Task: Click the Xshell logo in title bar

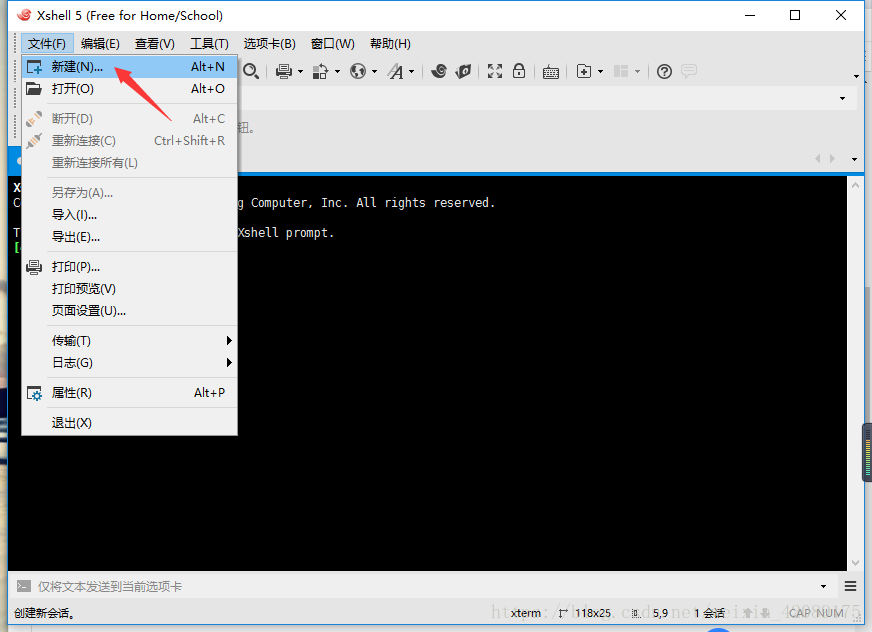Action: 24,15
